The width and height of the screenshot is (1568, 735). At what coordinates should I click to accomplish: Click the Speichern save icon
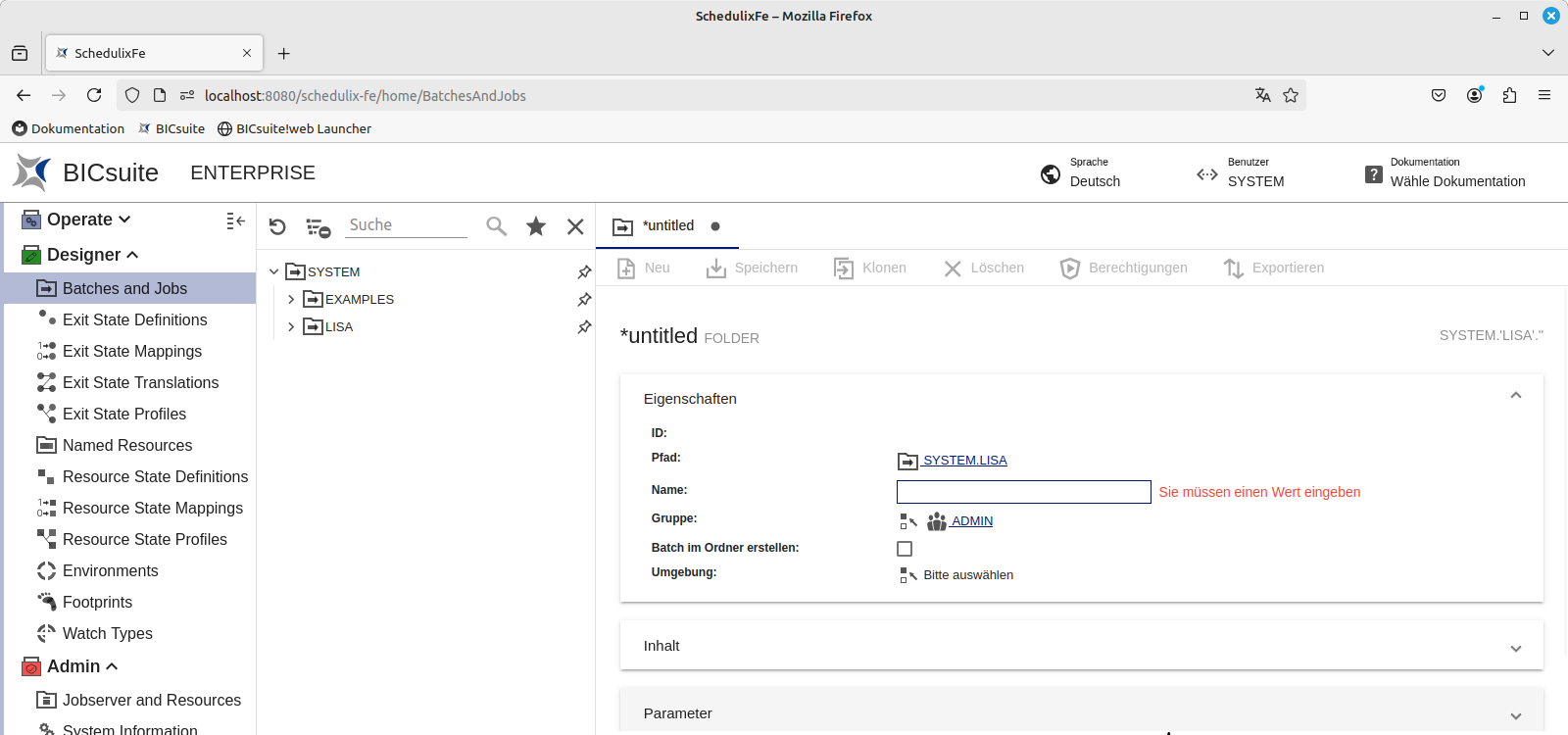(x=716, y=268)
